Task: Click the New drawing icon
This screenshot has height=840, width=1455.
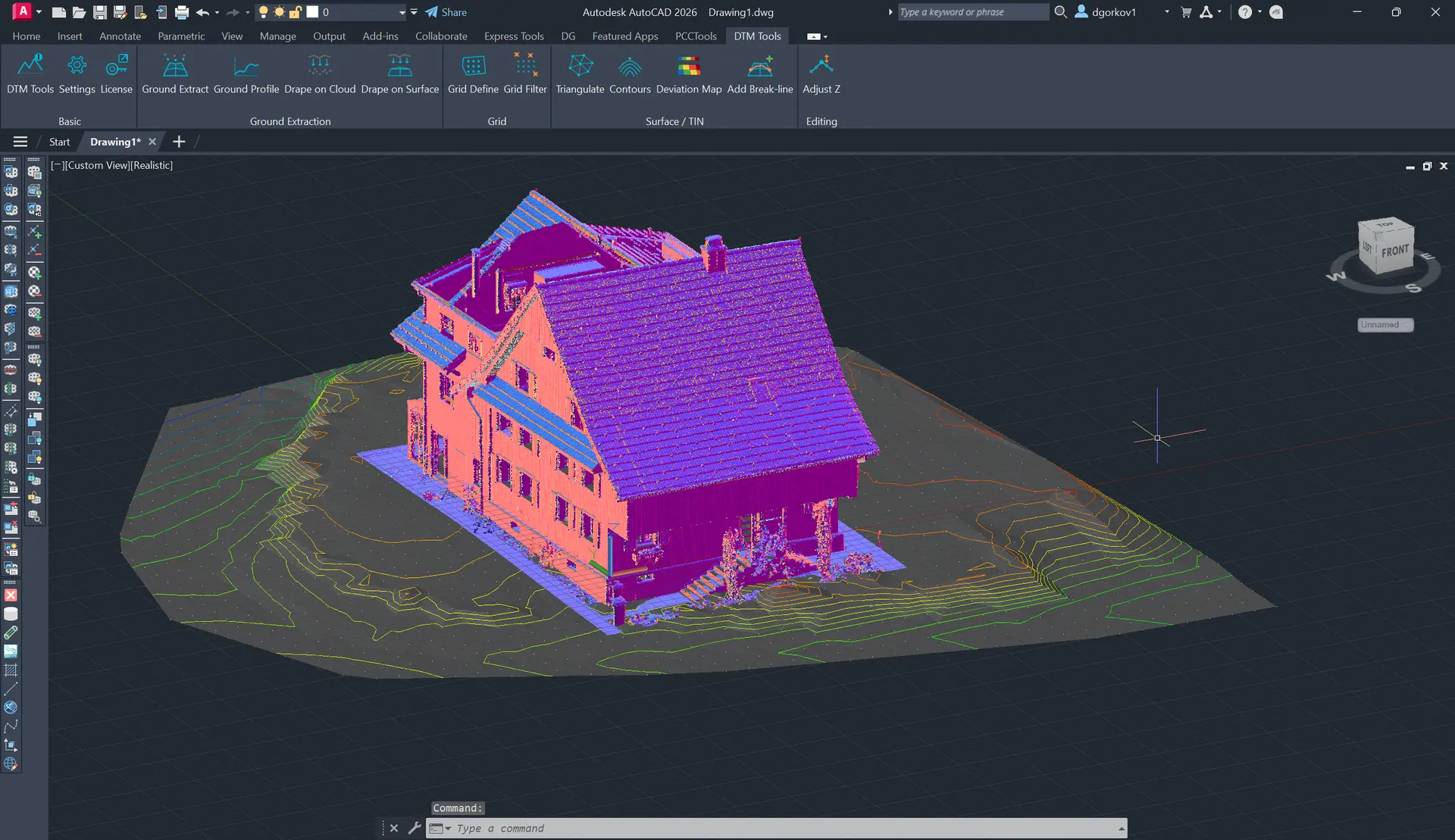Action: [x=58, y=12]
